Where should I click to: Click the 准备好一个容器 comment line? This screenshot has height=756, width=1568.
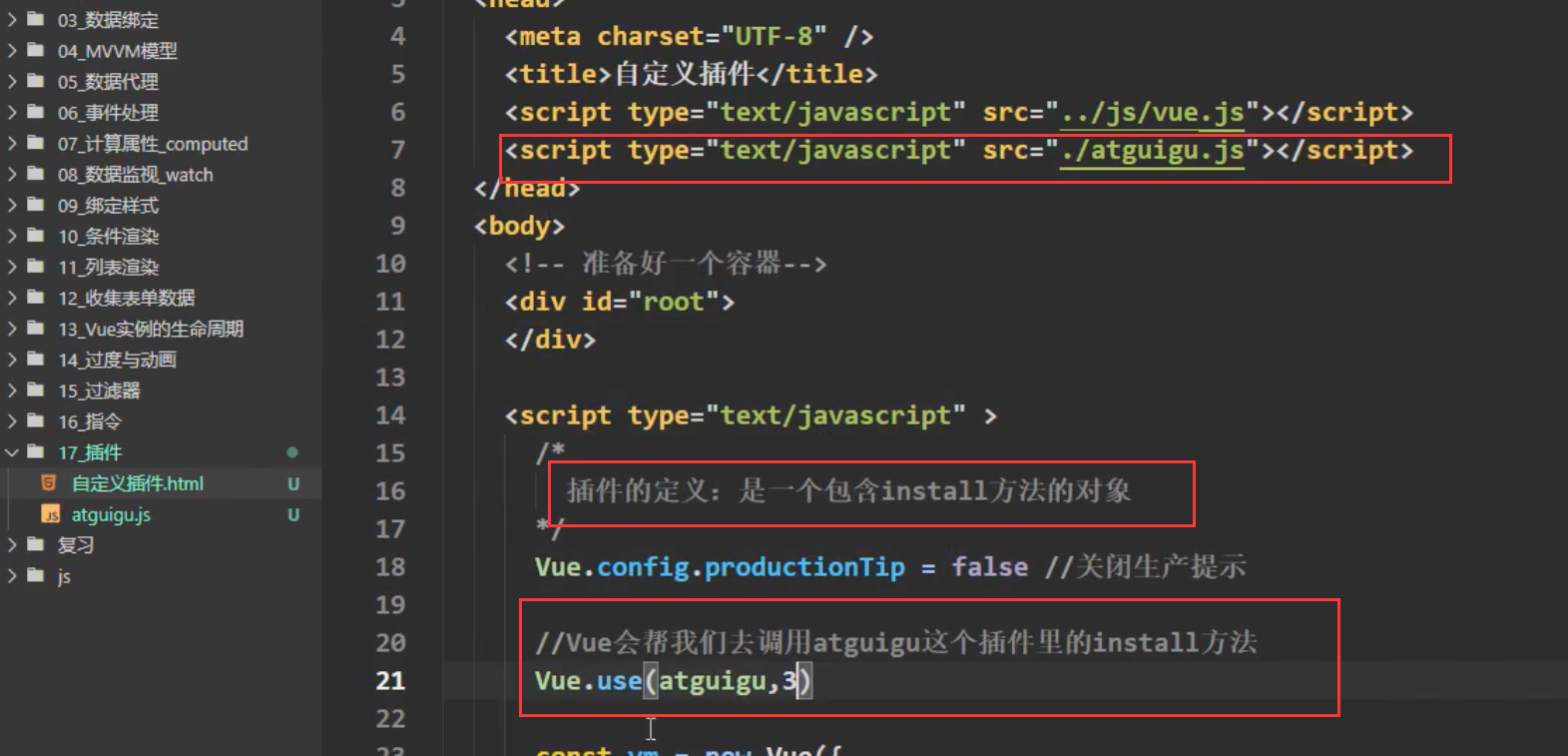coord(666,264)
